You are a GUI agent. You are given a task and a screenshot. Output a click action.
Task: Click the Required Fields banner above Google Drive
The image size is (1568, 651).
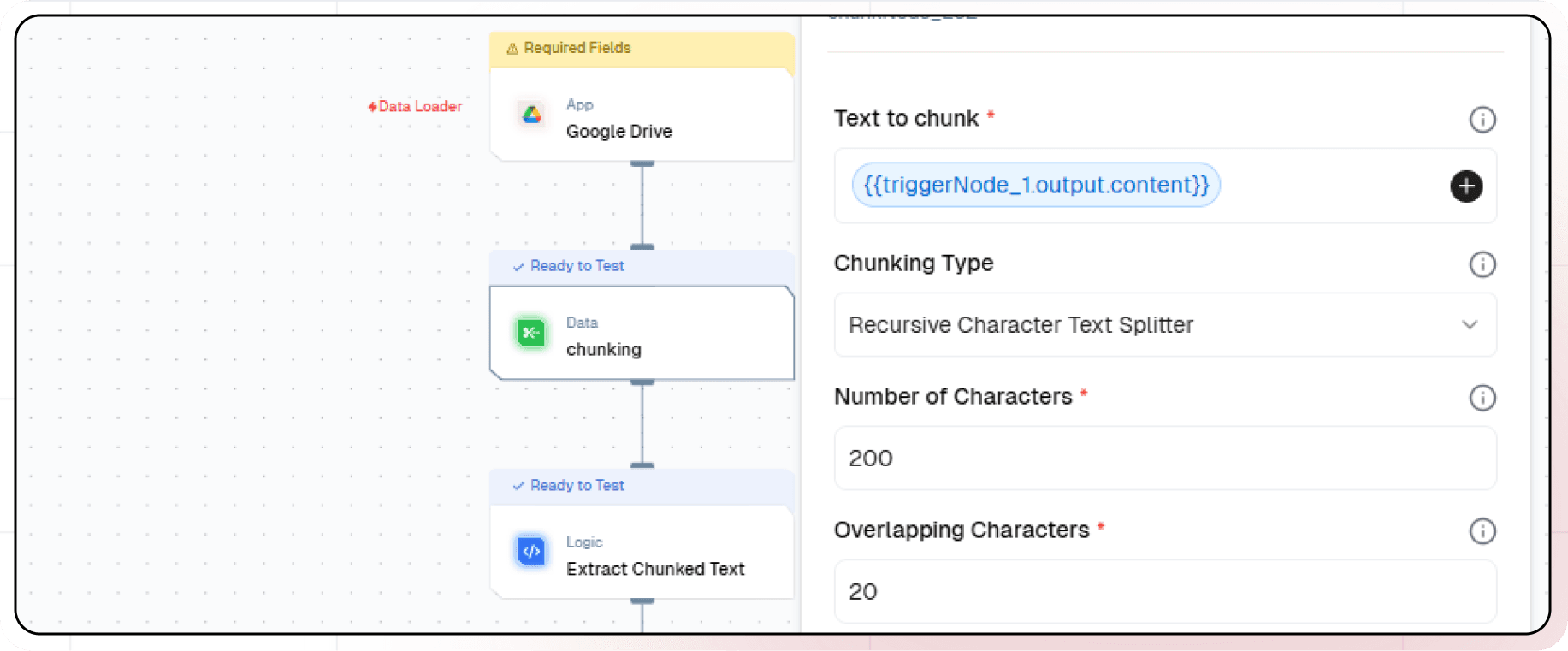tap(642, 49)
